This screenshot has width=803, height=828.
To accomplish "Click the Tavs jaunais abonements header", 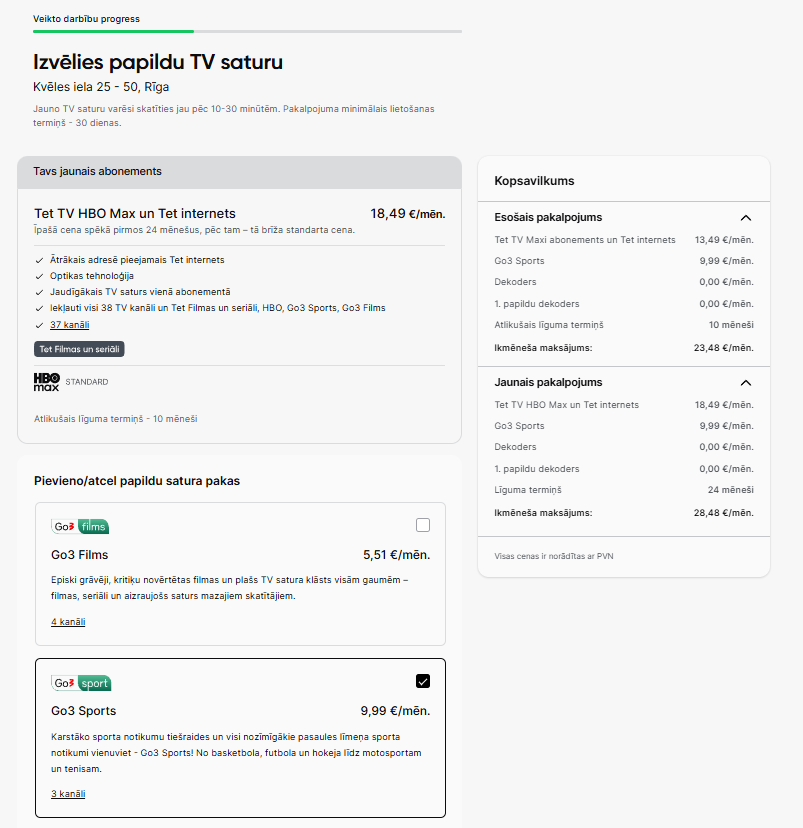I will (x=97, y=171).
